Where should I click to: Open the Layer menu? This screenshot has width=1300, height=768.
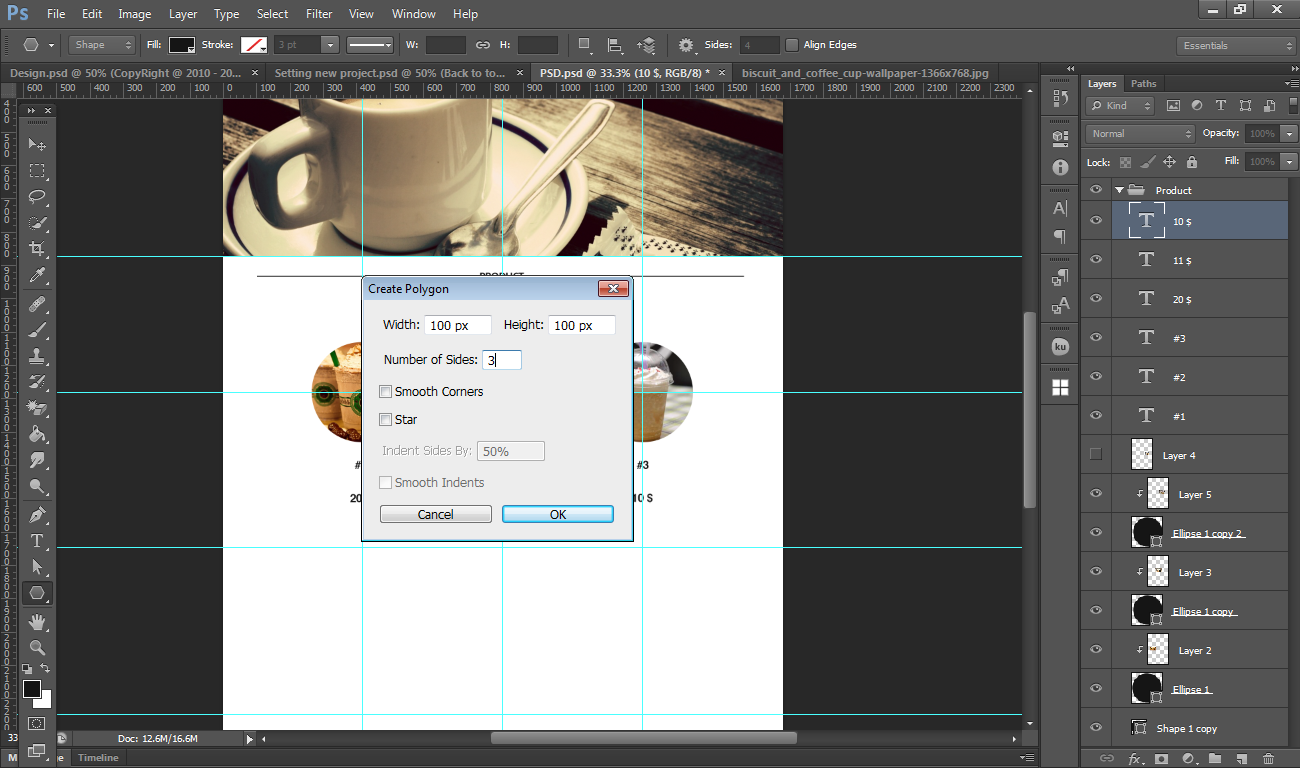tap(183, 14)
